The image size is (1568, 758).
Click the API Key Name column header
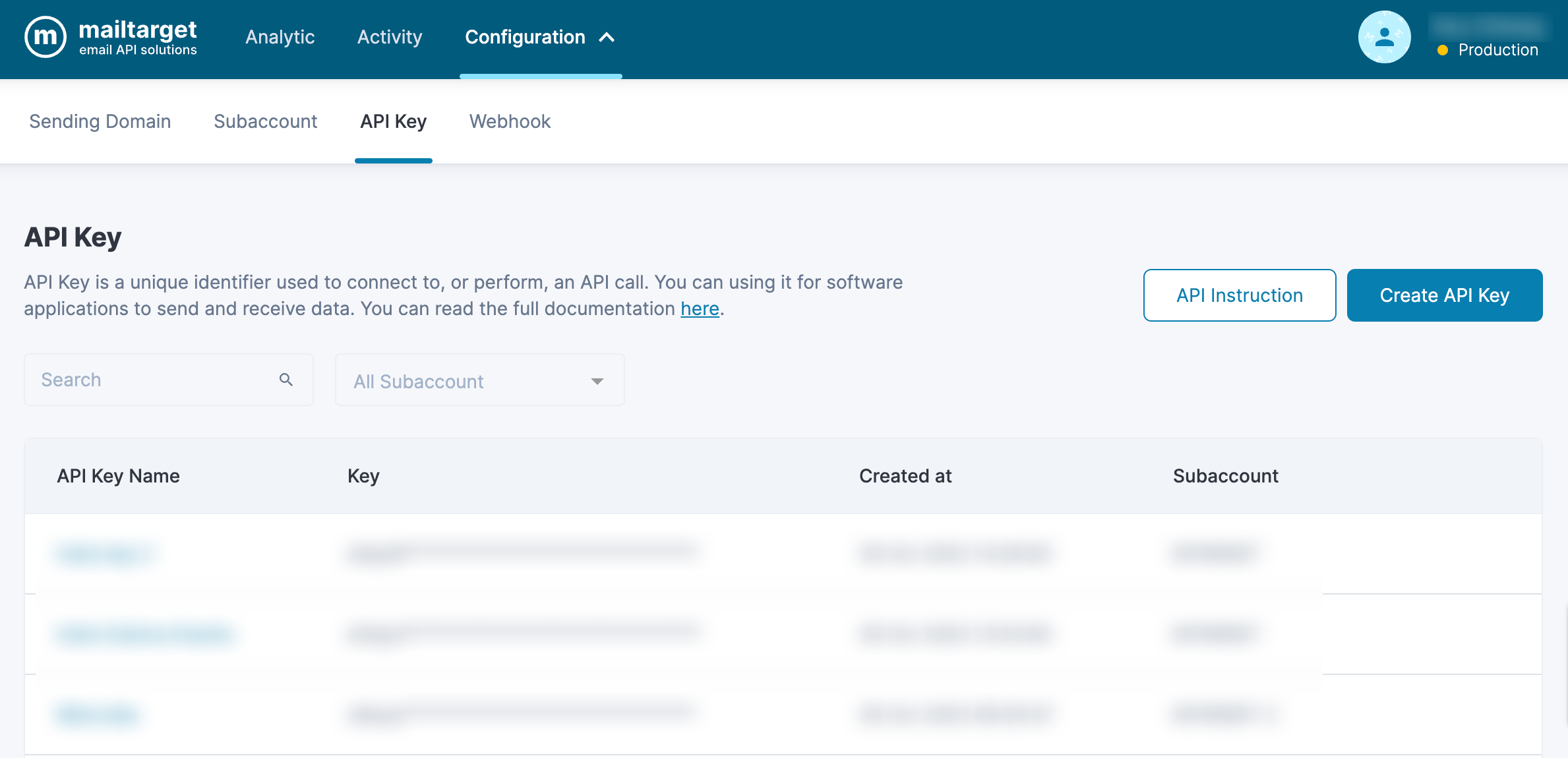click(118, 476)
